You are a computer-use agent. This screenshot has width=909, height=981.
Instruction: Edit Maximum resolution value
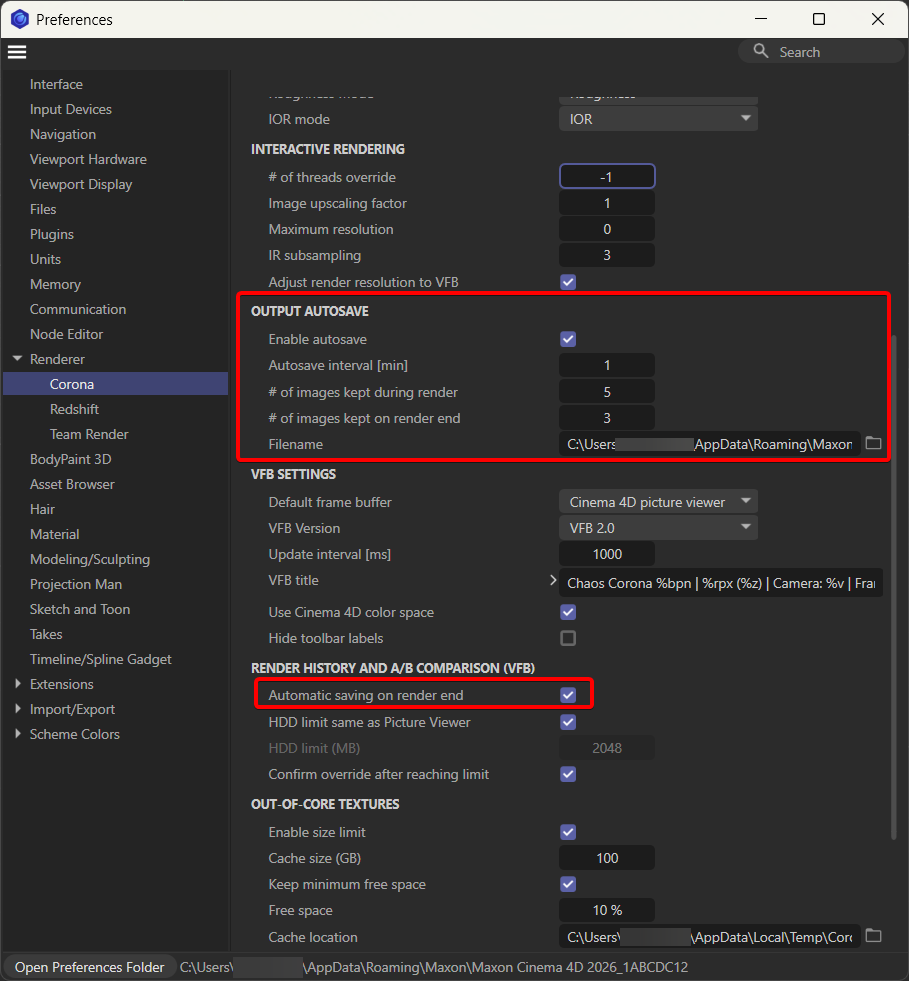[x=607, y=229]
